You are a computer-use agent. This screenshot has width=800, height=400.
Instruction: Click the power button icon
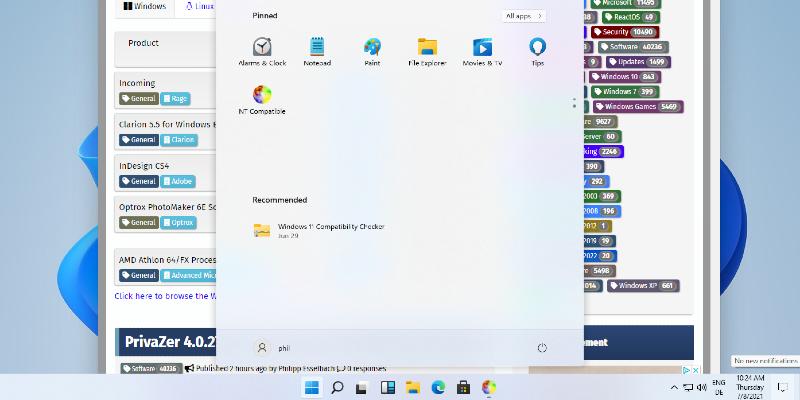click(542, 348)
